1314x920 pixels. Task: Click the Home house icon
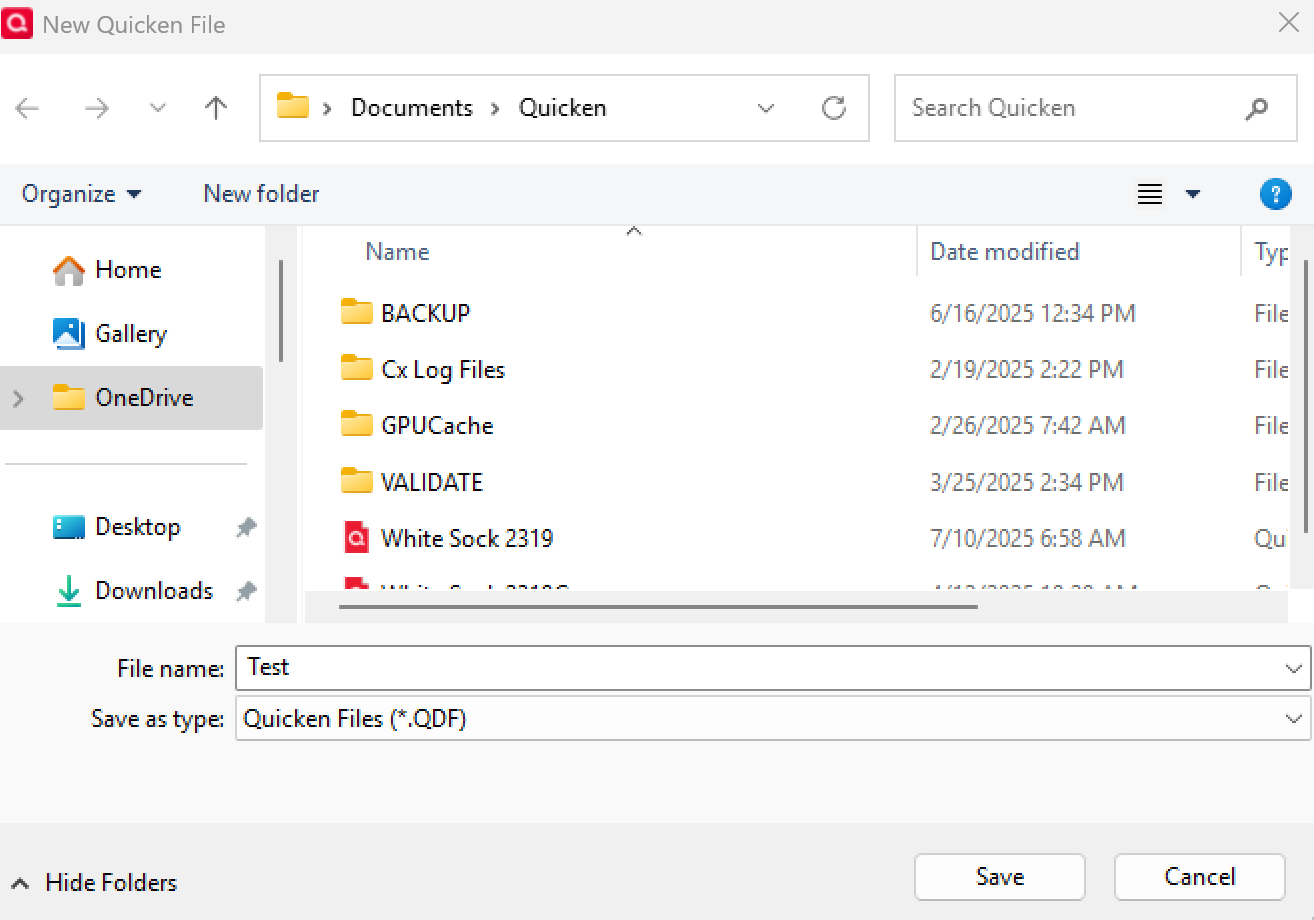click(69, 270)
